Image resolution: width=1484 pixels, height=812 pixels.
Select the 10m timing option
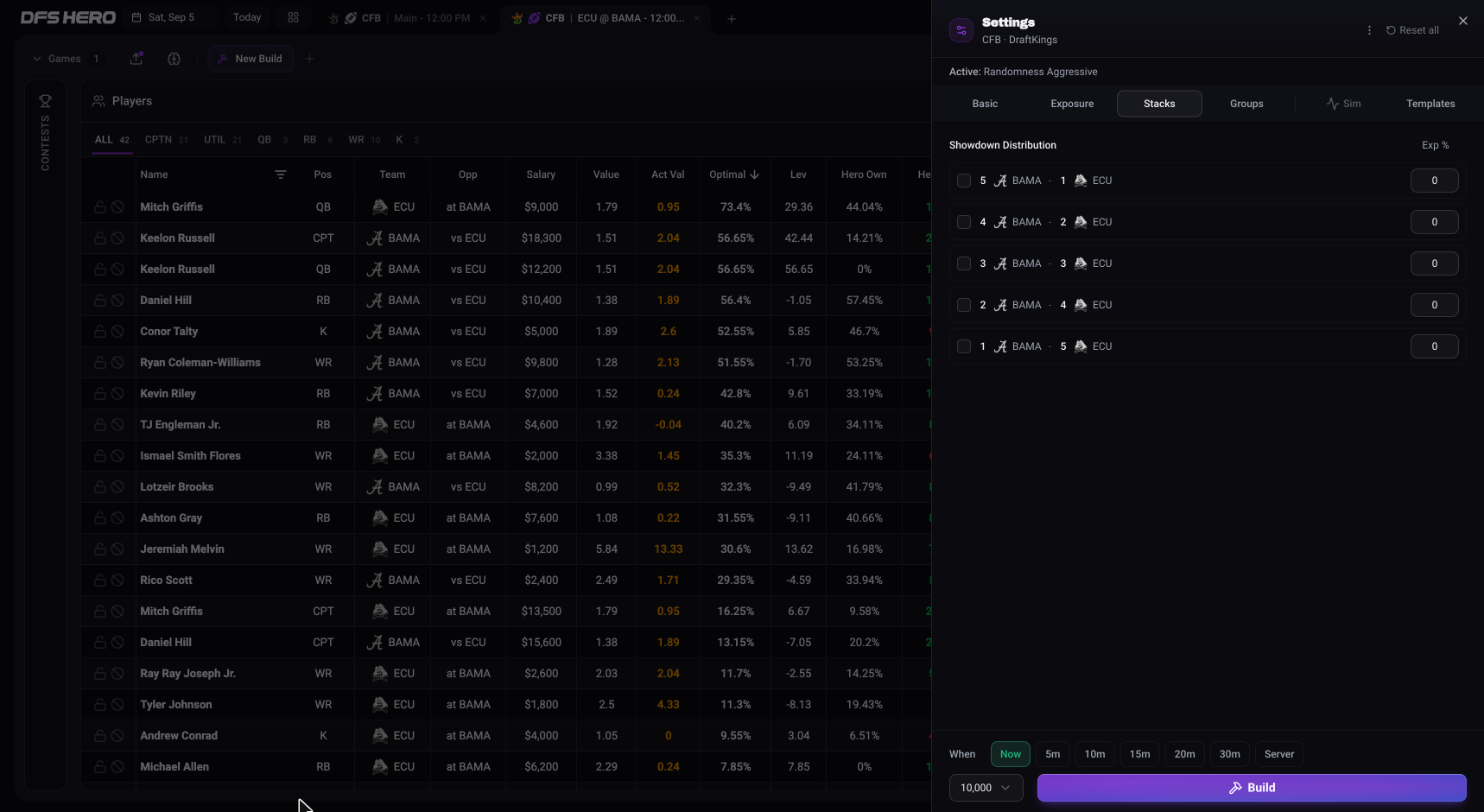[x=1095, y=754]
